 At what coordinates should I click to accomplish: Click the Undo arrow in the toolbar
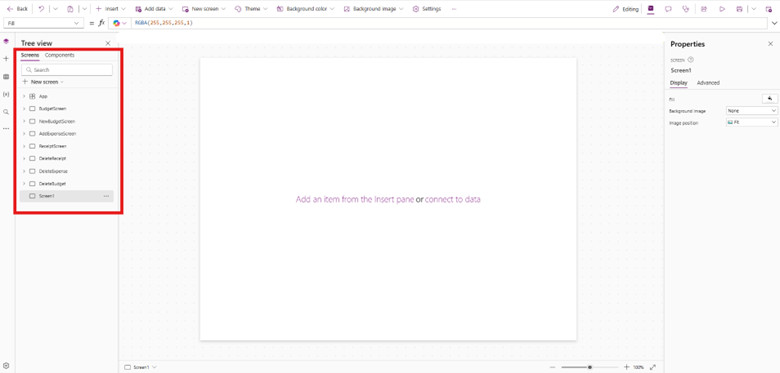pos(41,9)
